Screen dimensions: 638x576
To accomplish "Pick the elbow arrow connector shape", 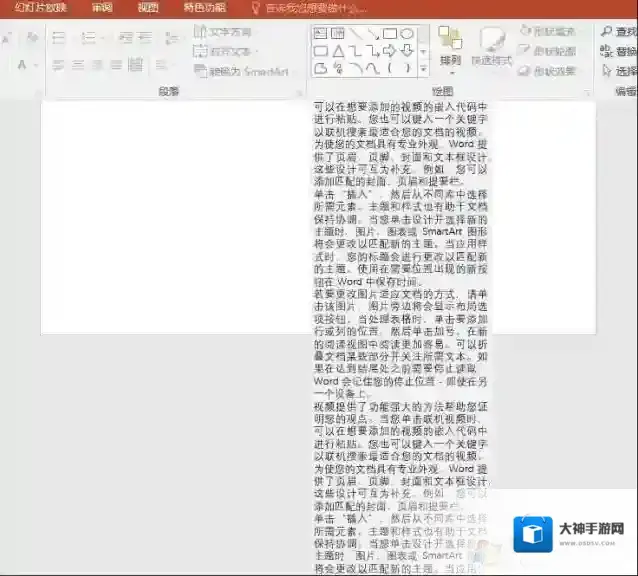I will [373, 51].
